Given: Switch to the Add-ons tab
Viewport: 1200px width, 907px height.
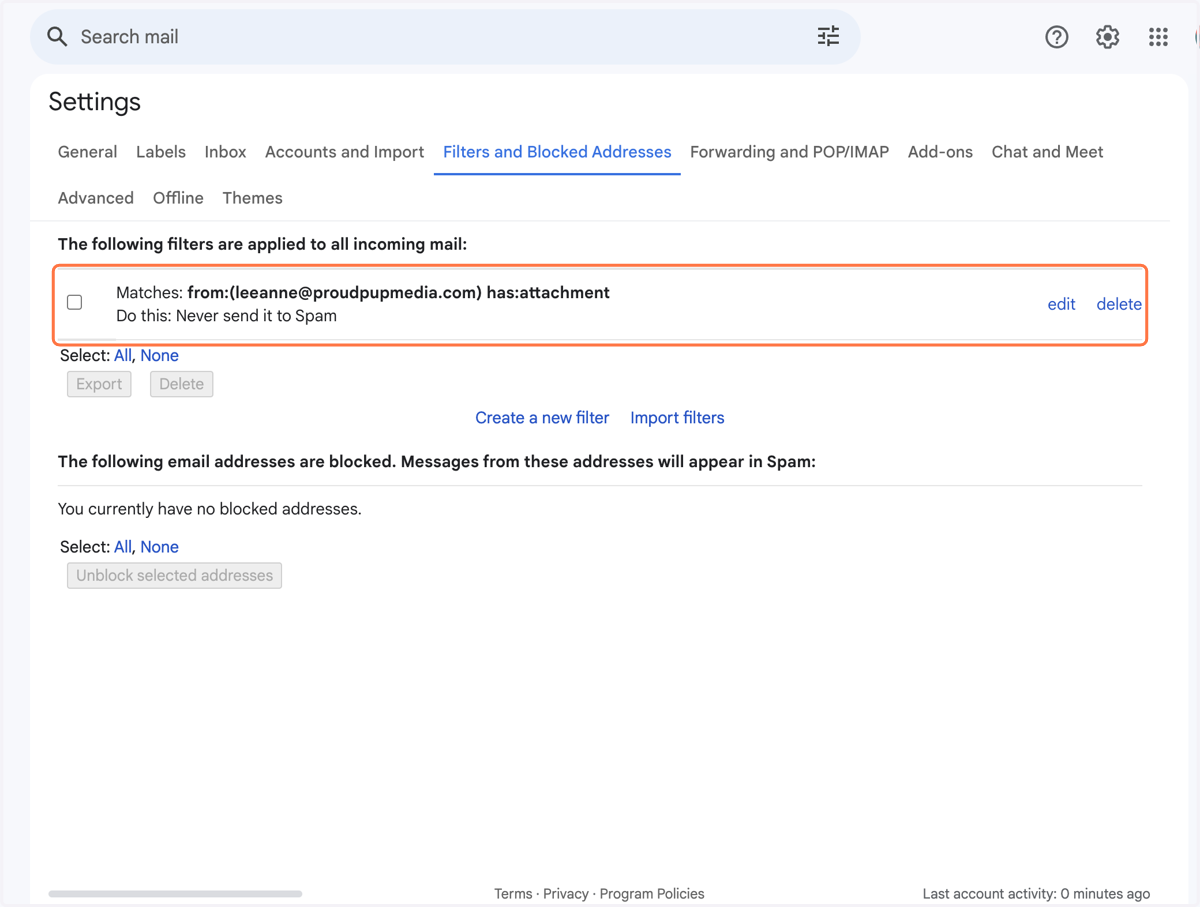Looking at the screenshot, I should coord(940,152).
